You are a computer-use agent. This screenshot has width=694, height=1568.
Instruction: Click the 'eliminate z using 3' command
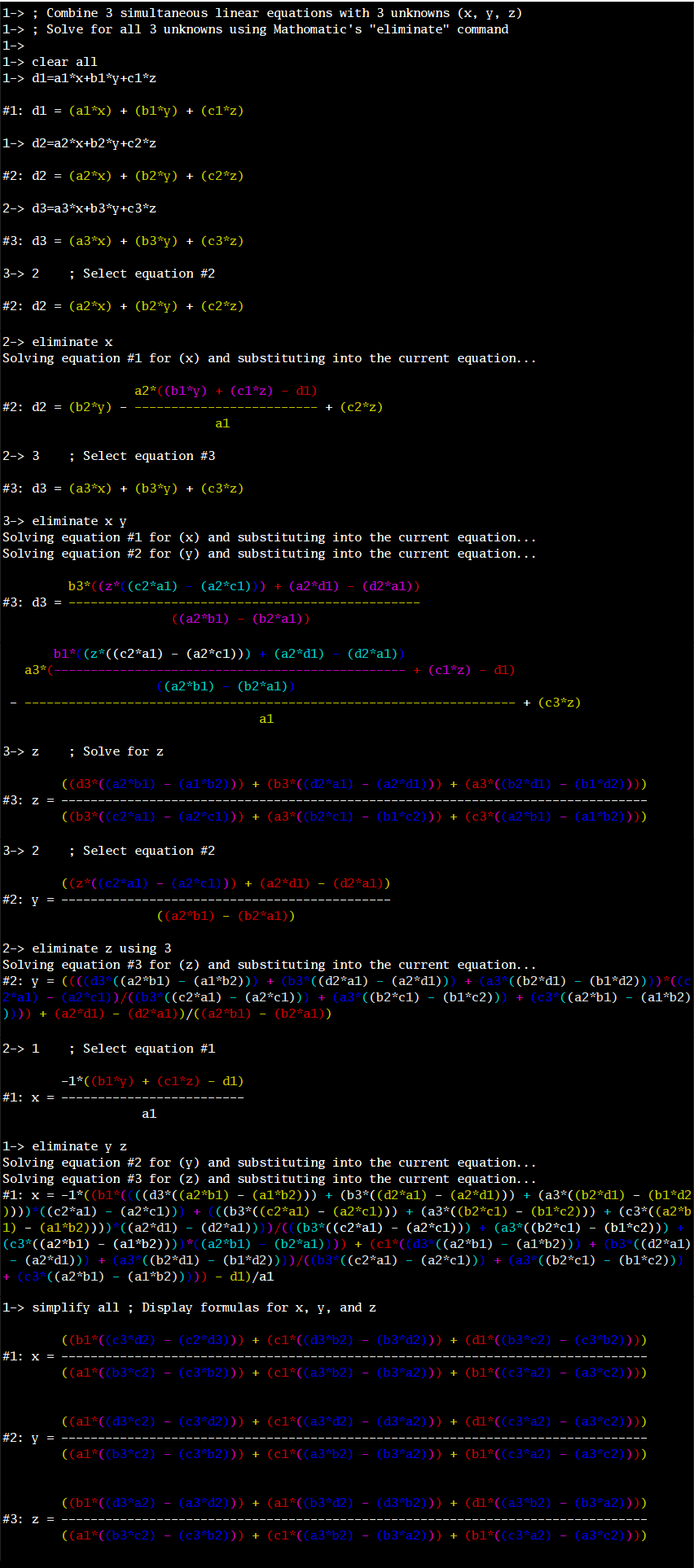pos(101,948)
